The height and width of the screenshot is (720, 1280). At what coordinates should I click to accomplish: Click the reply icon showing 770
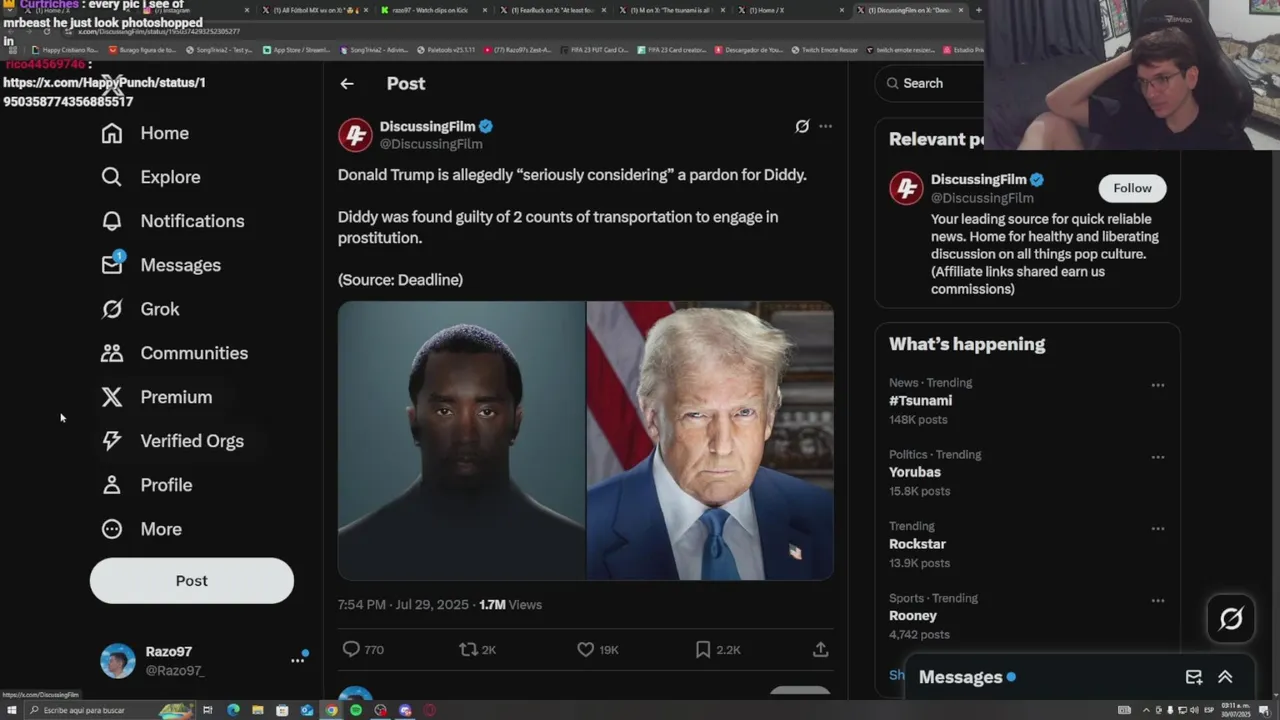[x=351, y=649]
